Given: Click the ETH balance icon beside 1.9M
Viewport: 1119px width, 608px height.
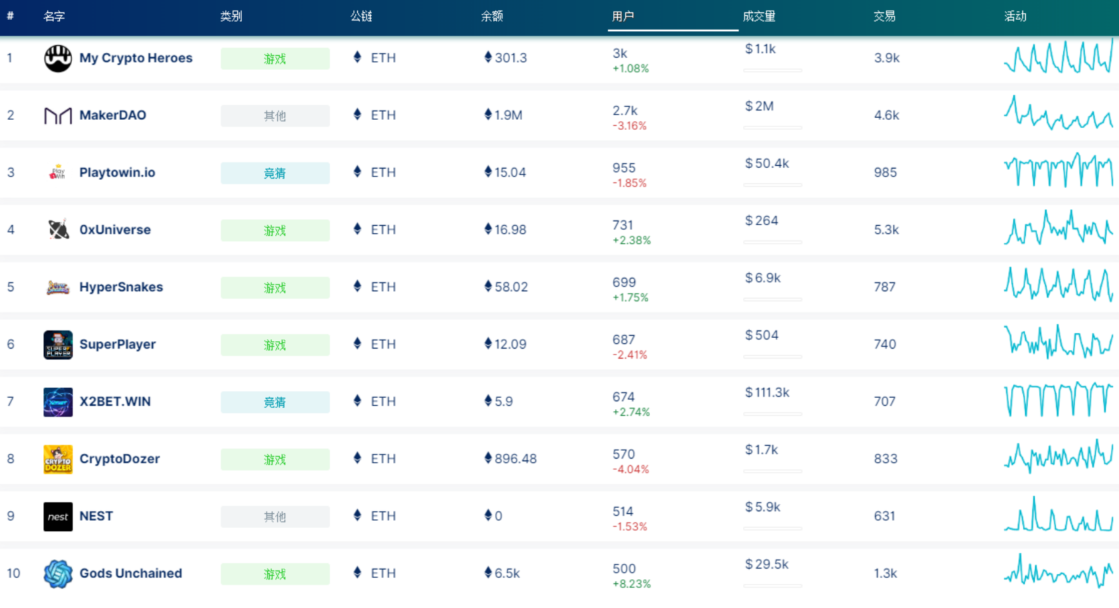Looking at the screenshot, I should [488, 114].
